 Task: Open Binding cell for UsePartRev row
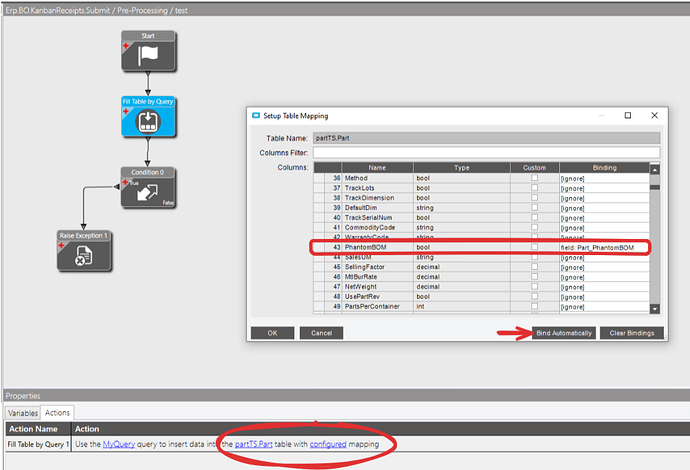[604, 297]
